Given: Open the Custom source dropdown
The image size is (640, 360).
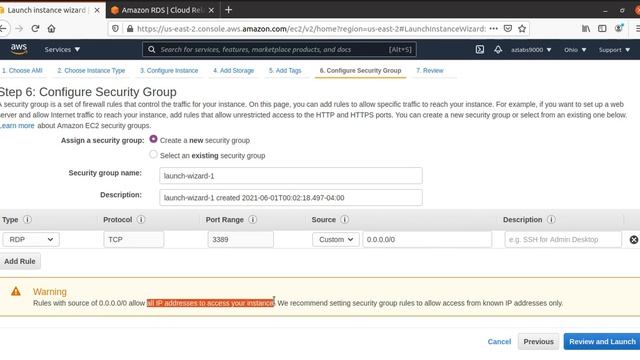Looking at the screenshot, I should coord(336,240).
